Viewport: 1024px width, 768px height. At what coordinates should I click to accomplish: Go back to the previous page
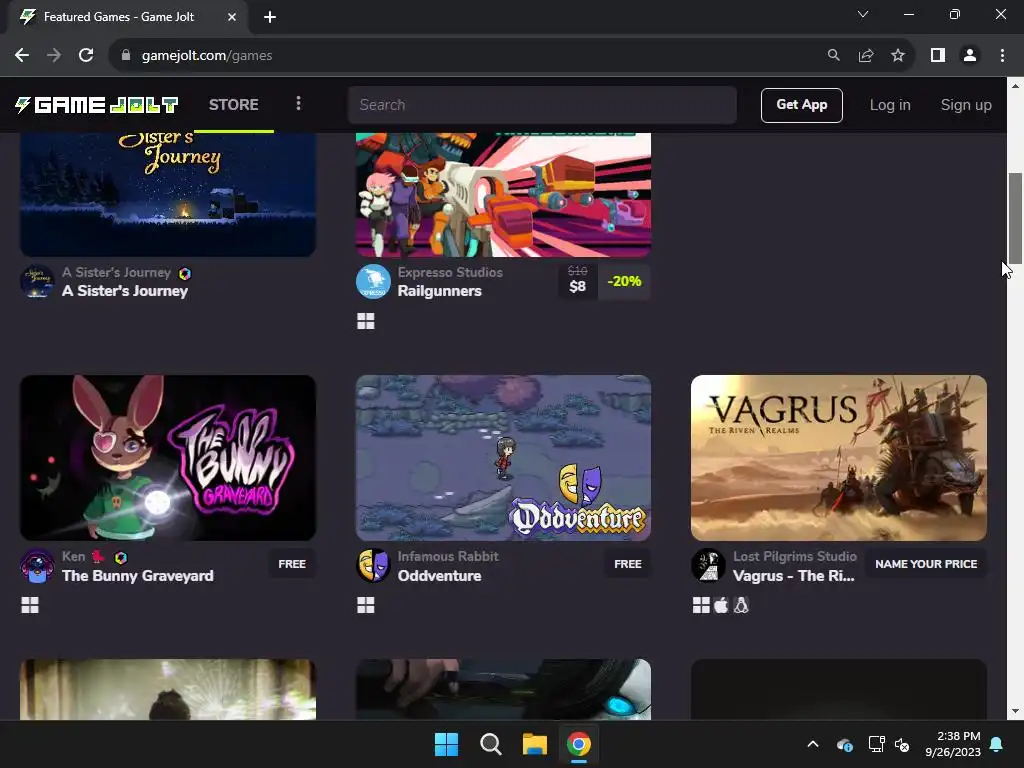tap(22, 56)
